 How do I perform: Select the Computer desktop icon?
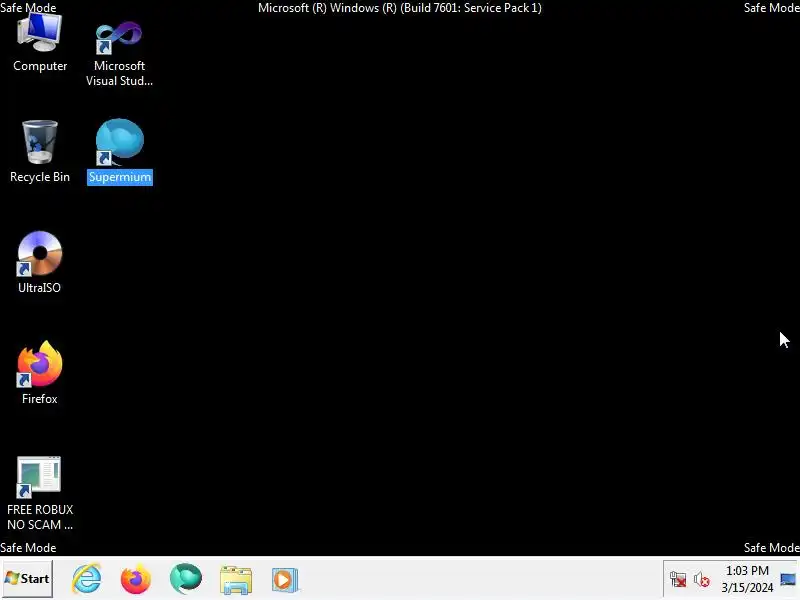[40, 43]
